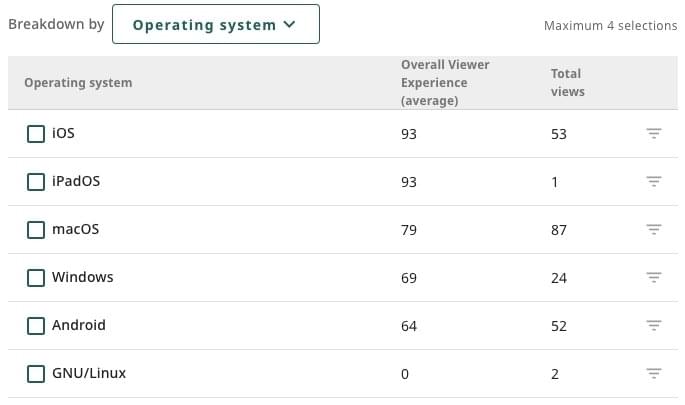Sort by Overall Viewer Experience column header
Viewport: 685px width, 405px height.
tap(443, 83)
